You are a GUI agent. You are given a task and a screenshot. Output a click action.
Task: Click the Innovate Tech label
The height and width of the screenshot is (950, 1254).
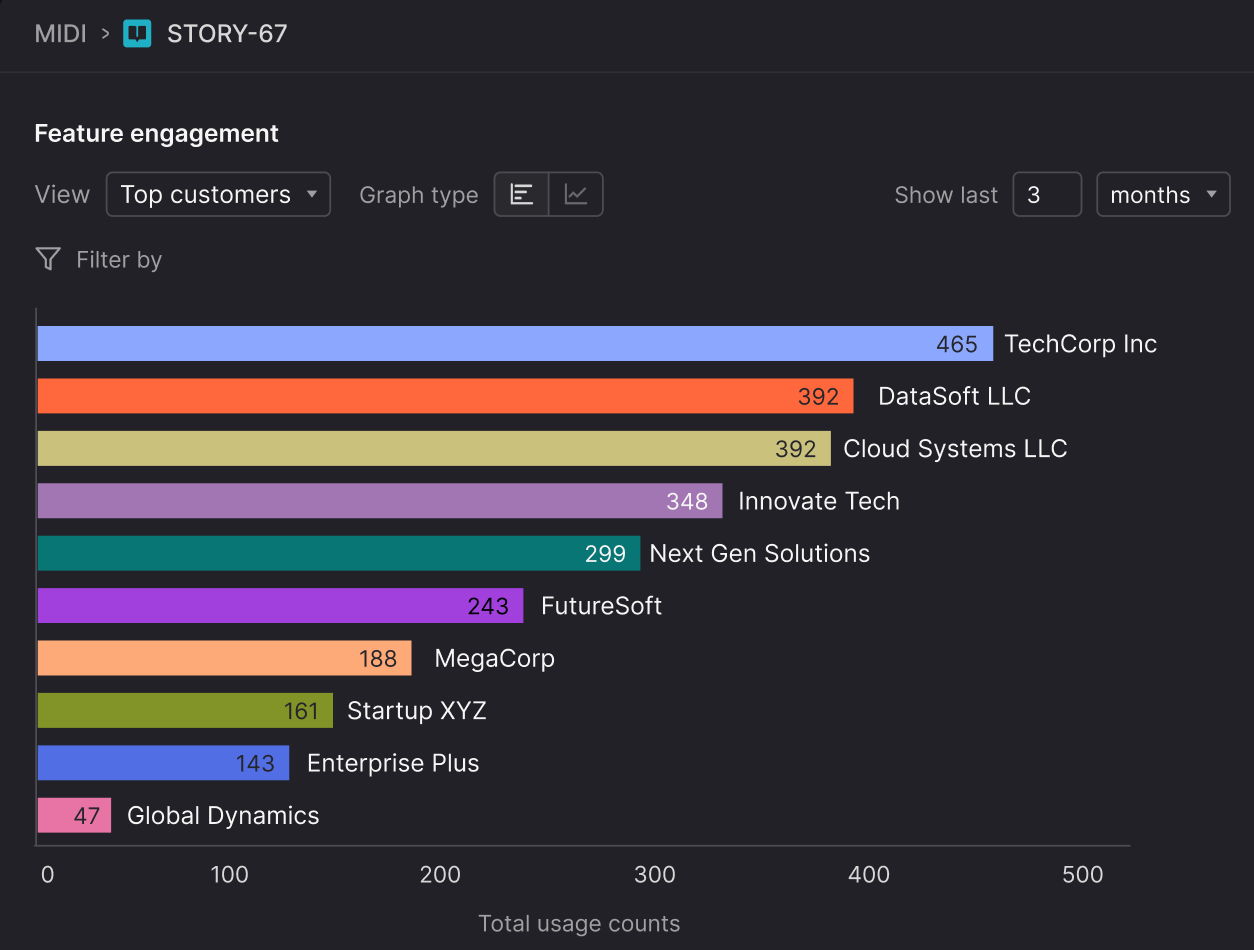tap(819, 501)
